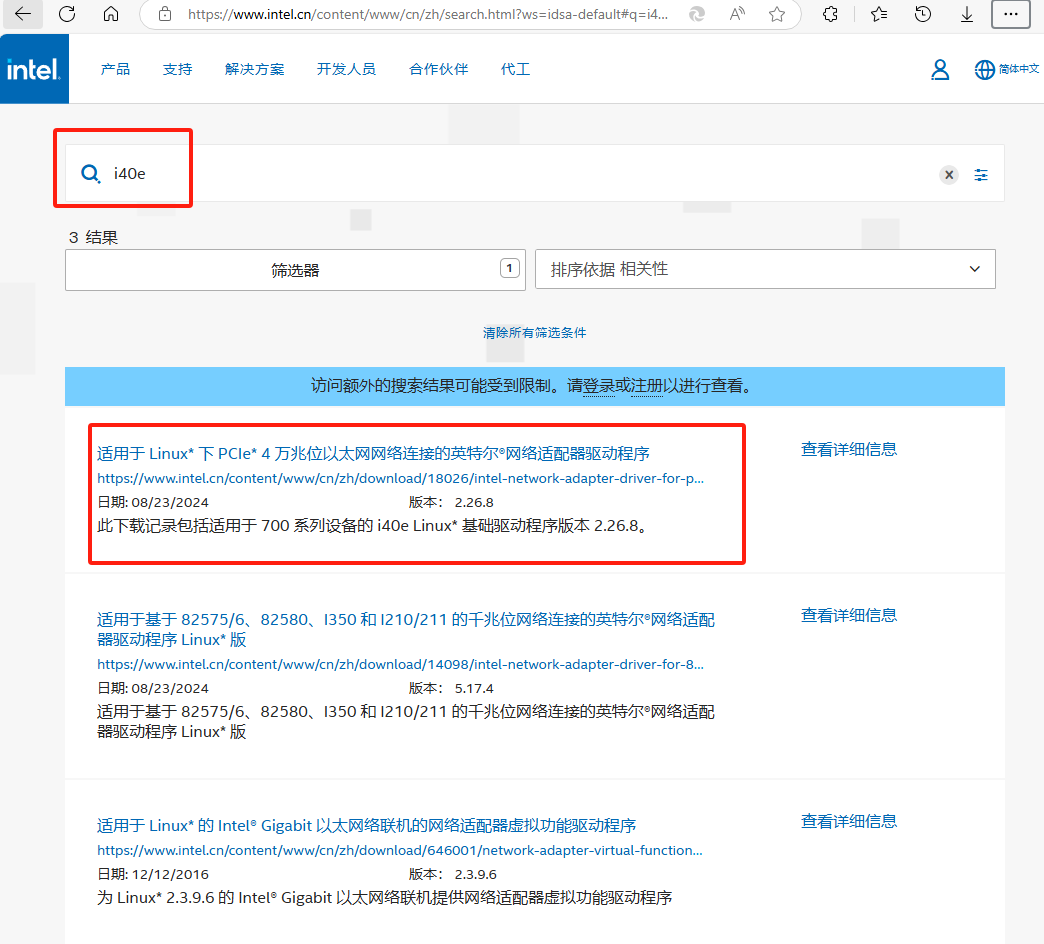Open the 产品 menu

(x=115, y=69)
